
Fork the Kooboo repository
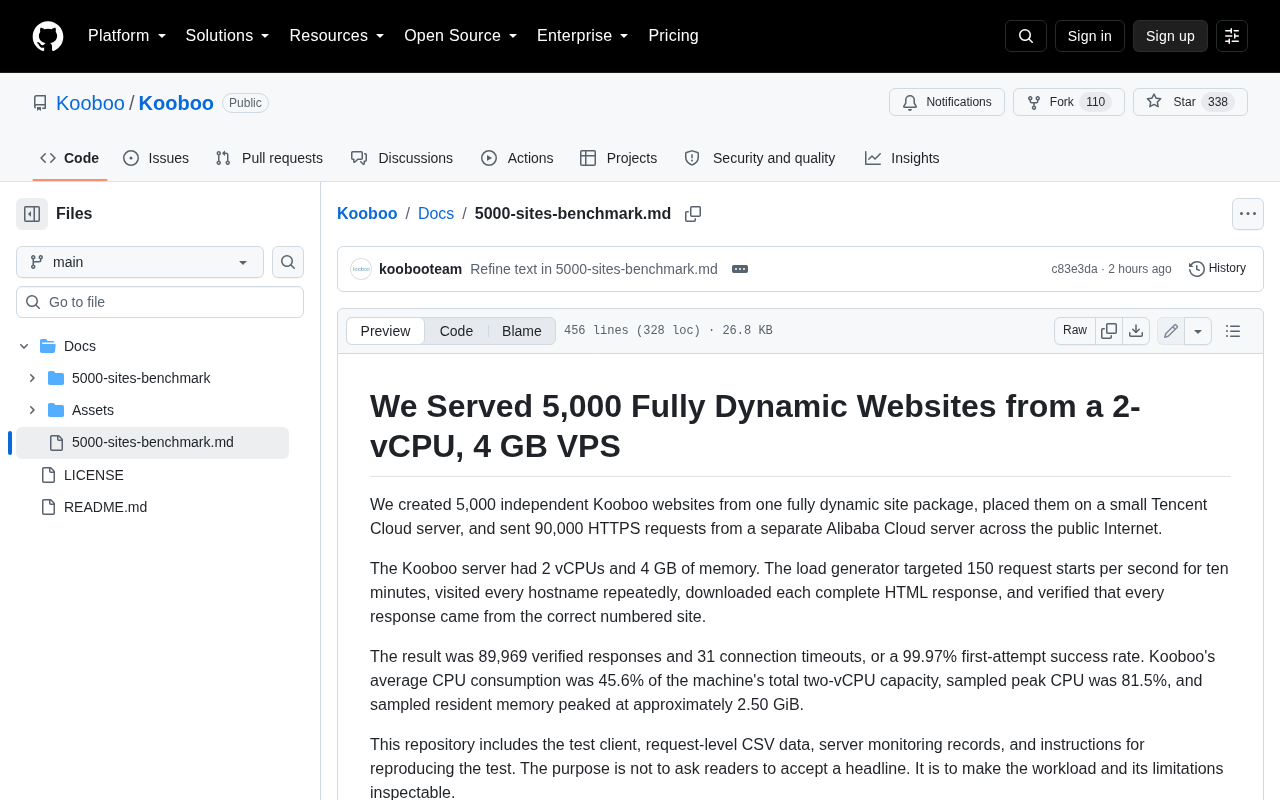[1069, 102]
